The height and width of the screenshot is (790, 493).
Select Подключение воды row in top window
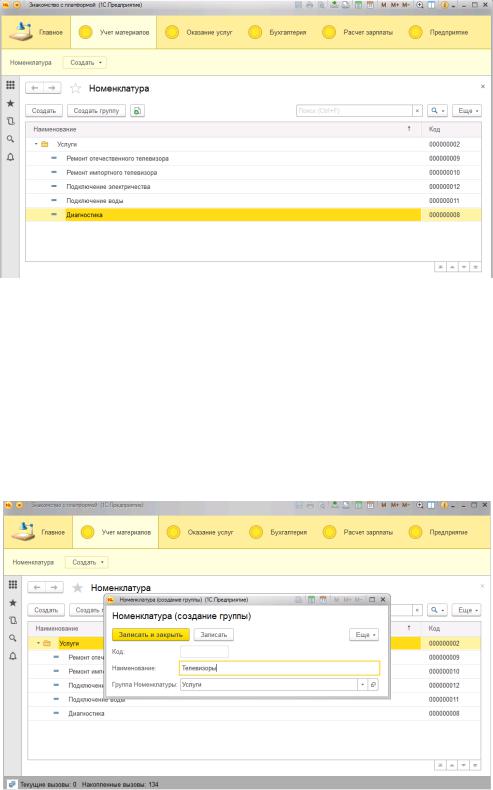[x=253, y=201]
